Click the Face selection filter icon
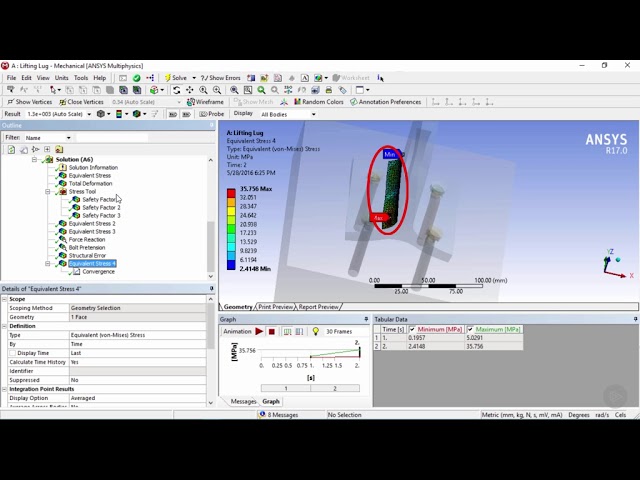This screenshot has width=640, height=480. click(x=96, y=90)
